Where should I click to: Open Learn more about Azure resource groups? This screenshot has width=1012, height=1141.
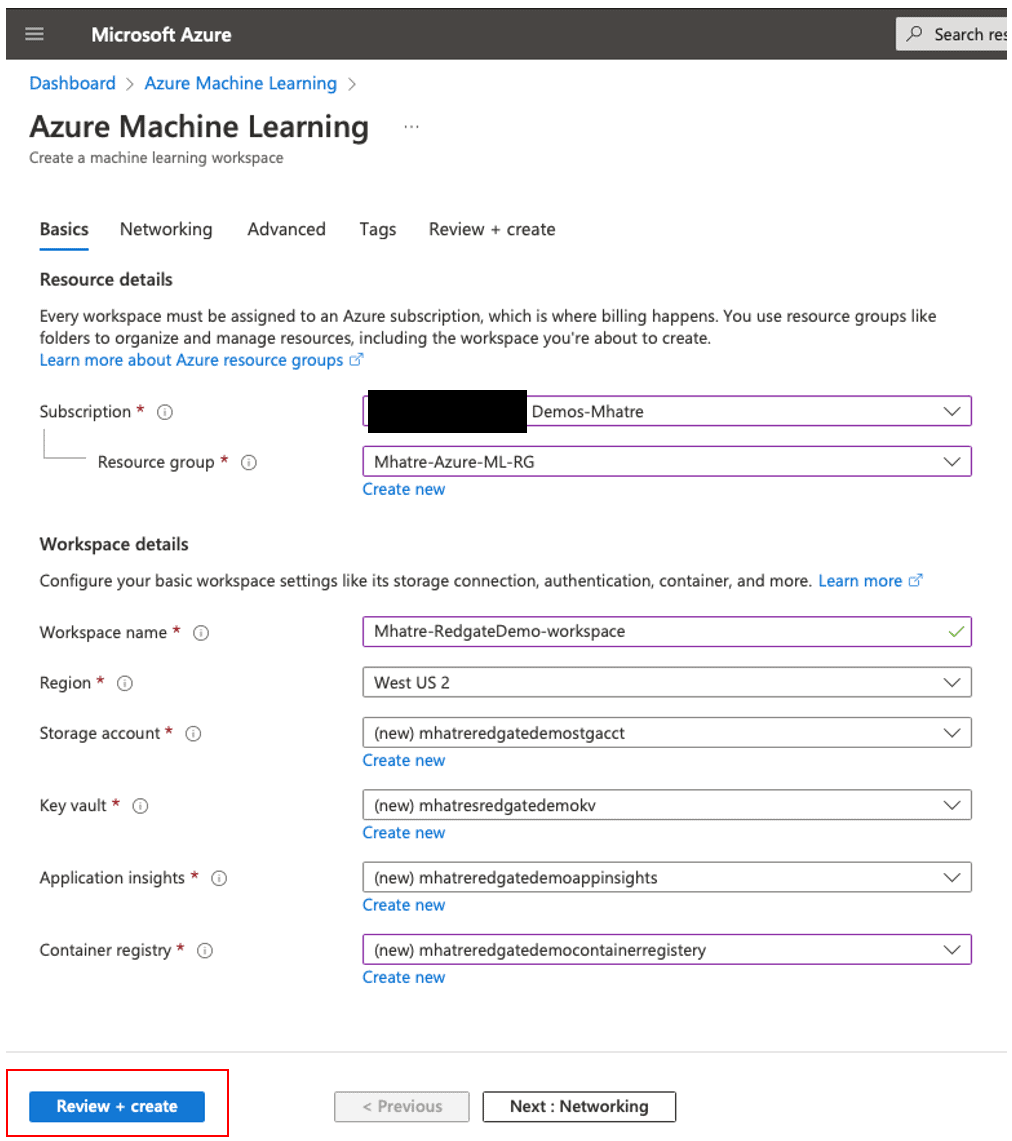pos(191,360)
